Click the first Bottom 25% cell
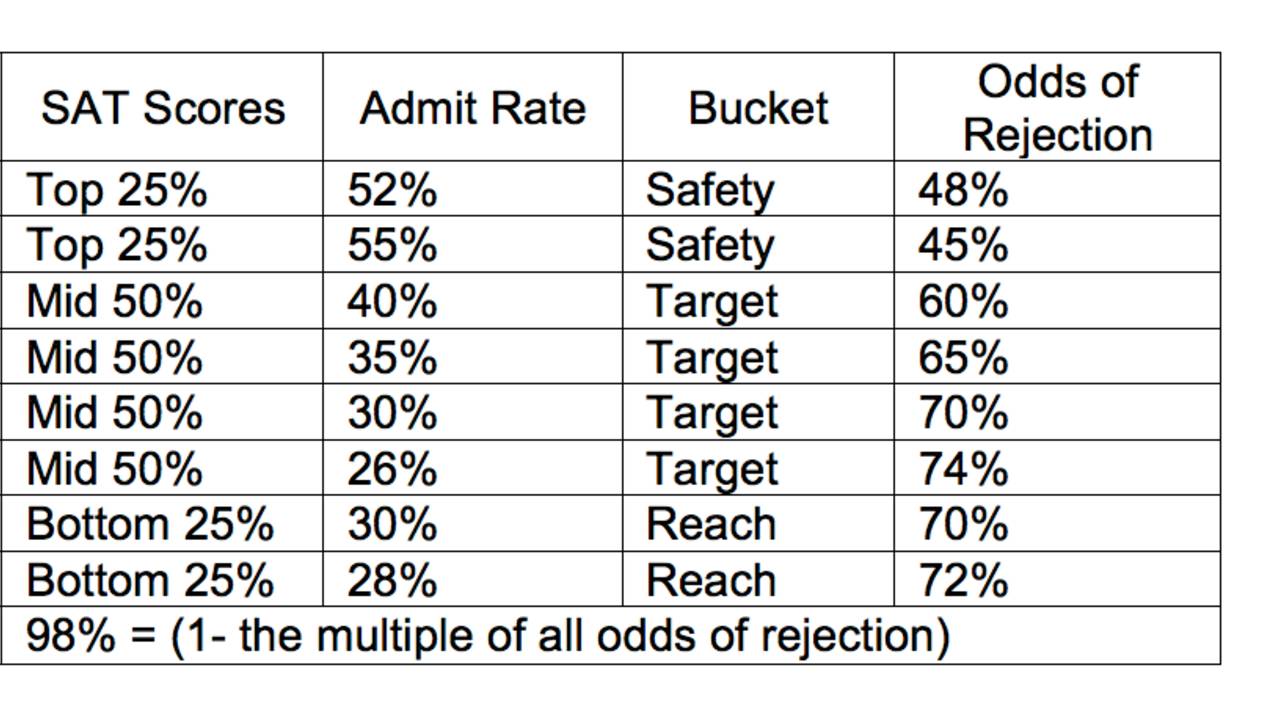 (x=162, y=523)
